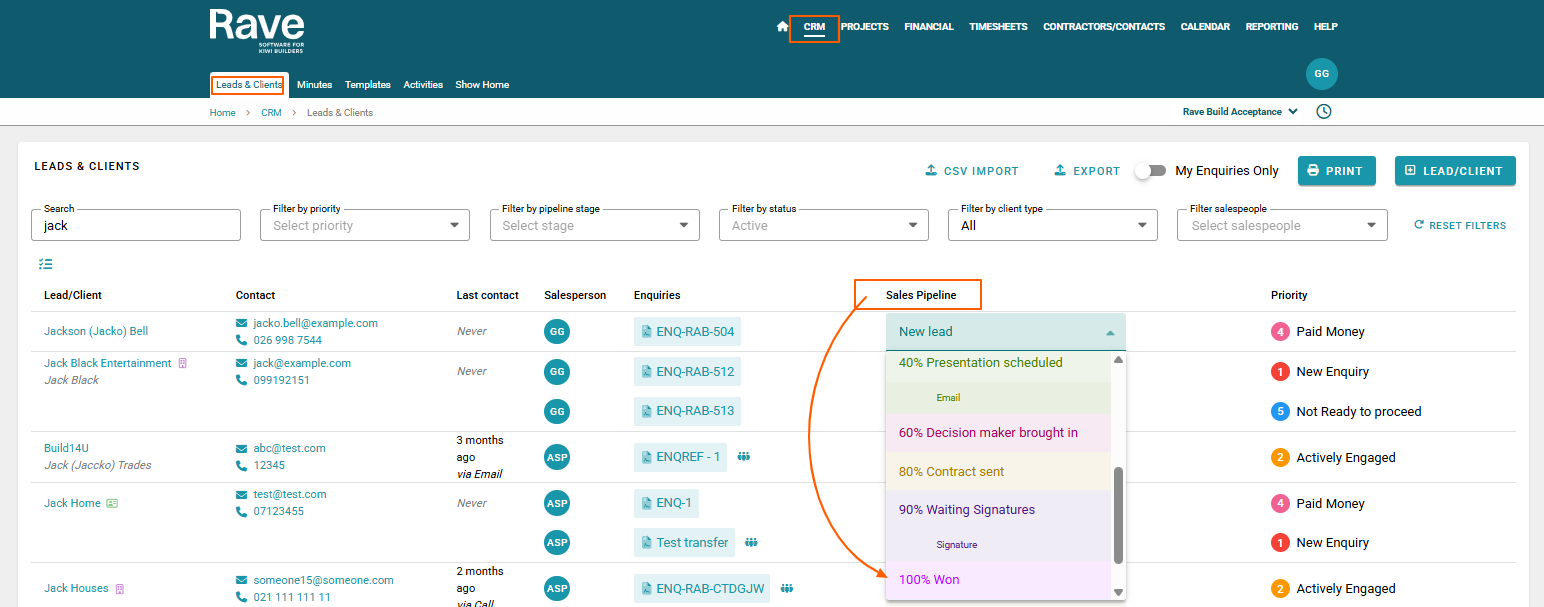Click email icon for someone15@someone.com
Screen dimensions: 1544x607
click(241, 580)
